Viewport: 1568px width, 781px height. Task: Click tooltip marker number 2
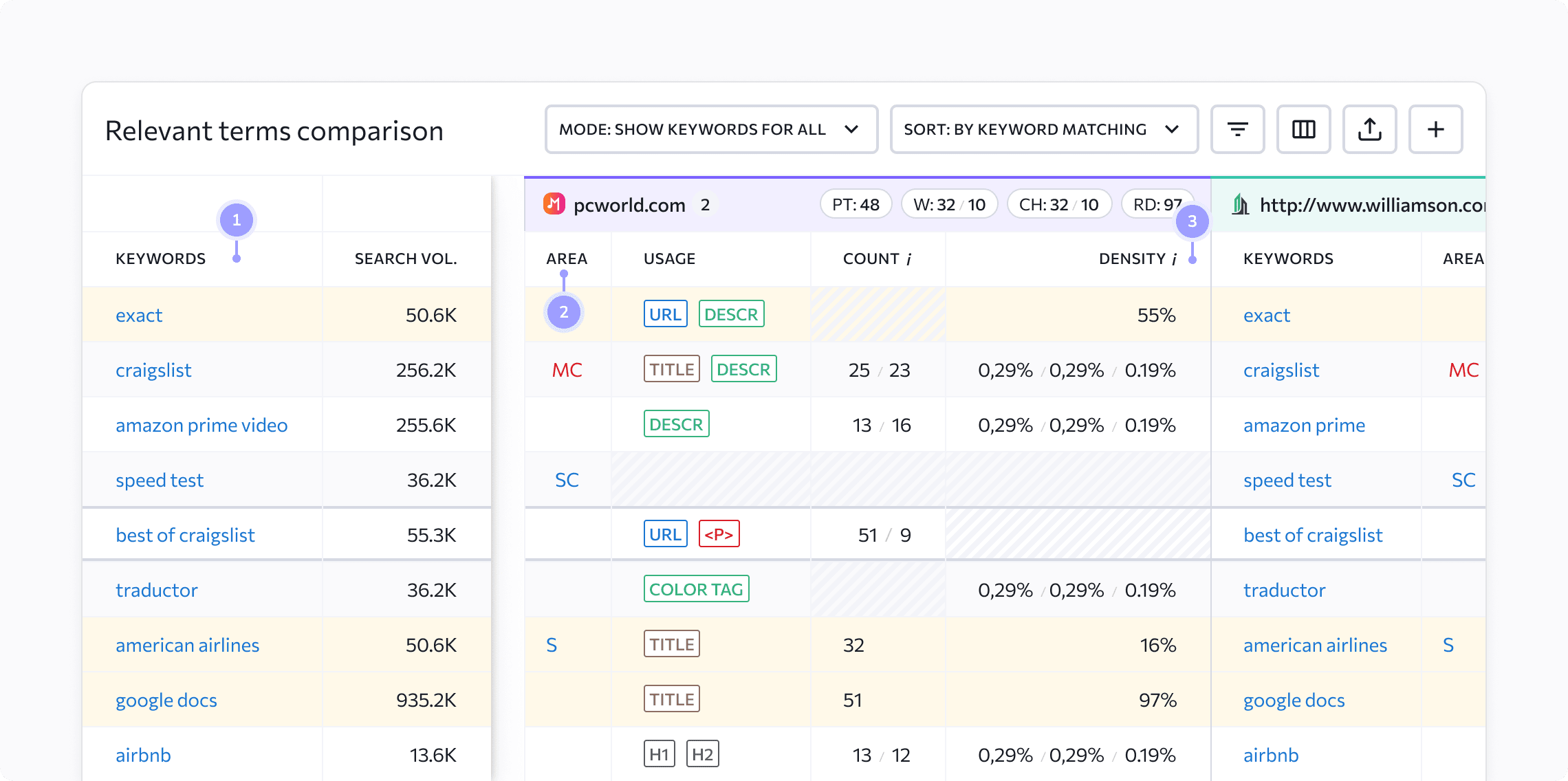564,312
